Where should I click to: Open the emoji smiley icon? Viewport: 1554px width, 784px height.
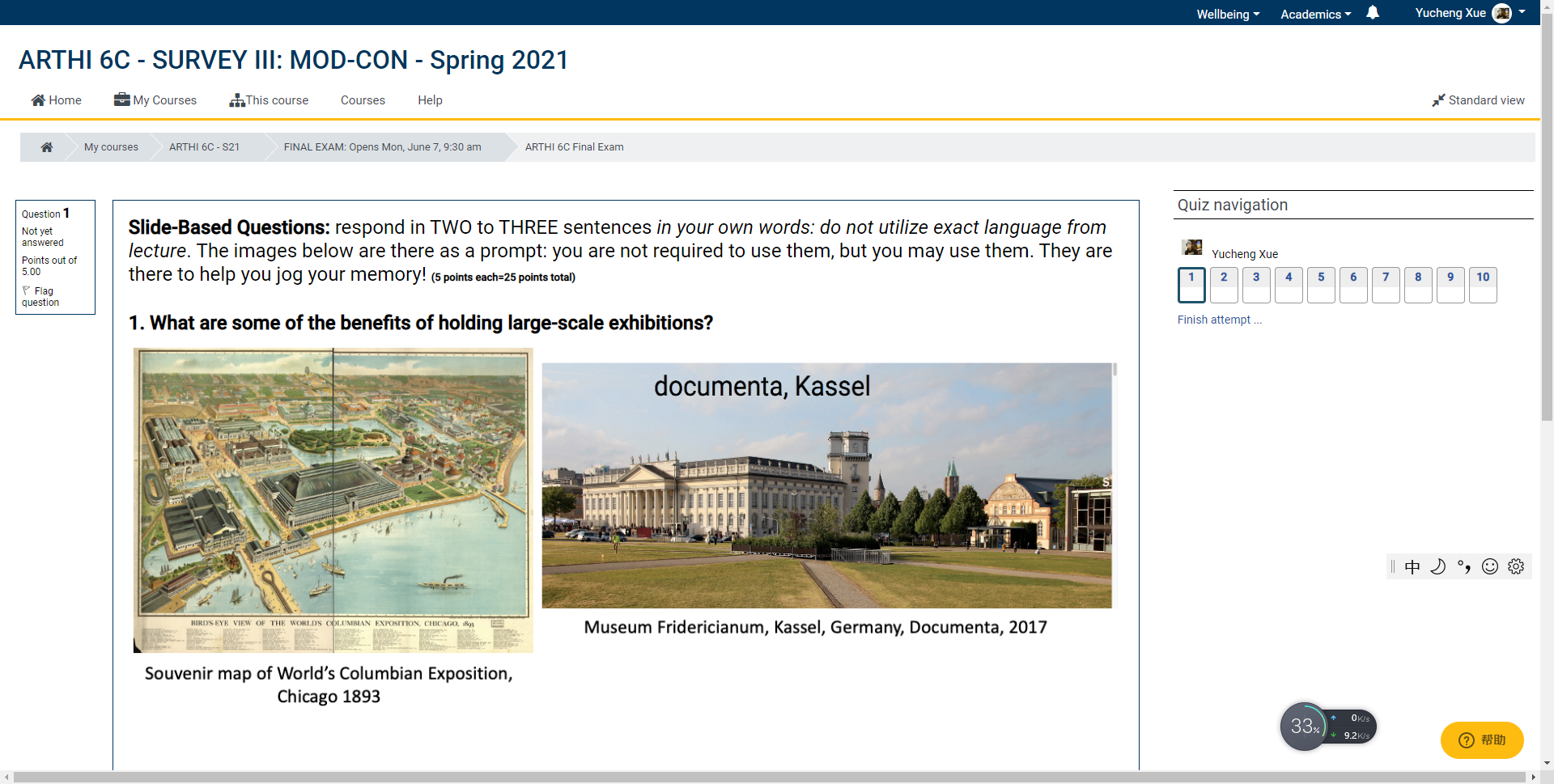(x=1490, y=566)
